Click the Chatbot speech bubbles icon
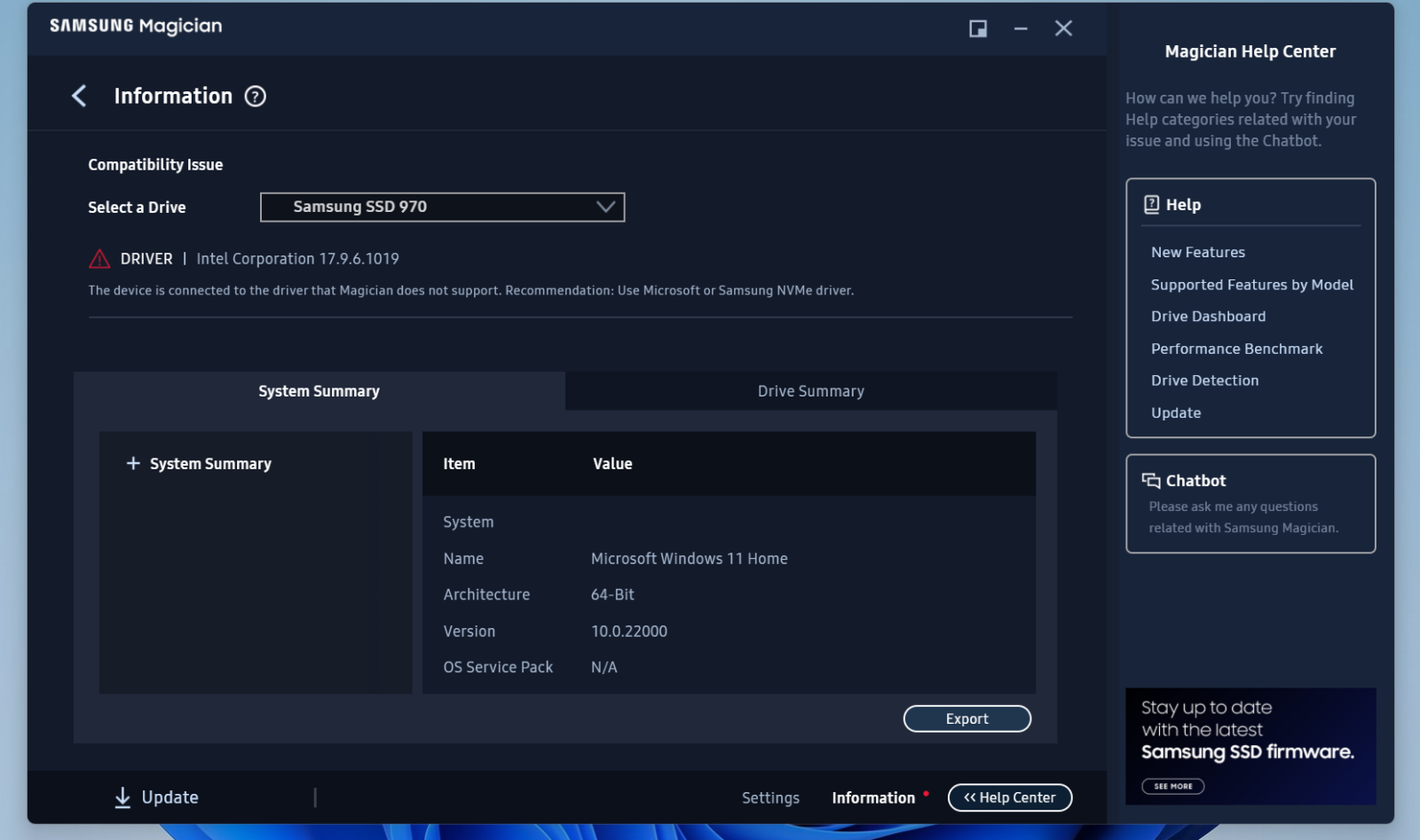The image size is (1420, 840). click(x=1151, y=481)
